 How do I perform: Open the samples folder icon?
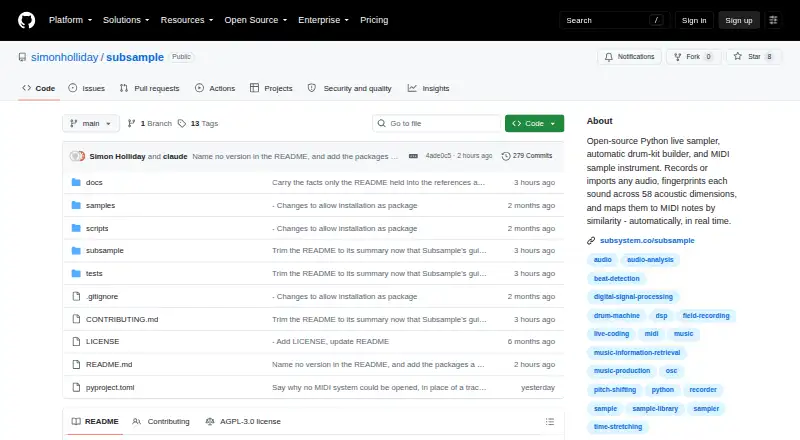[76, 205]
